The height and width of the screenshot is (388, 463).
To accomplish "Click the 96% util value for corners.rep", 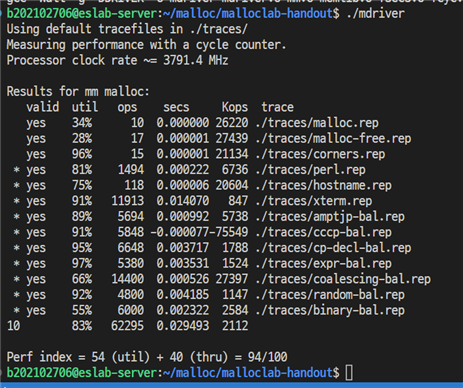I will pyautogui.click(x=82, y=154).
